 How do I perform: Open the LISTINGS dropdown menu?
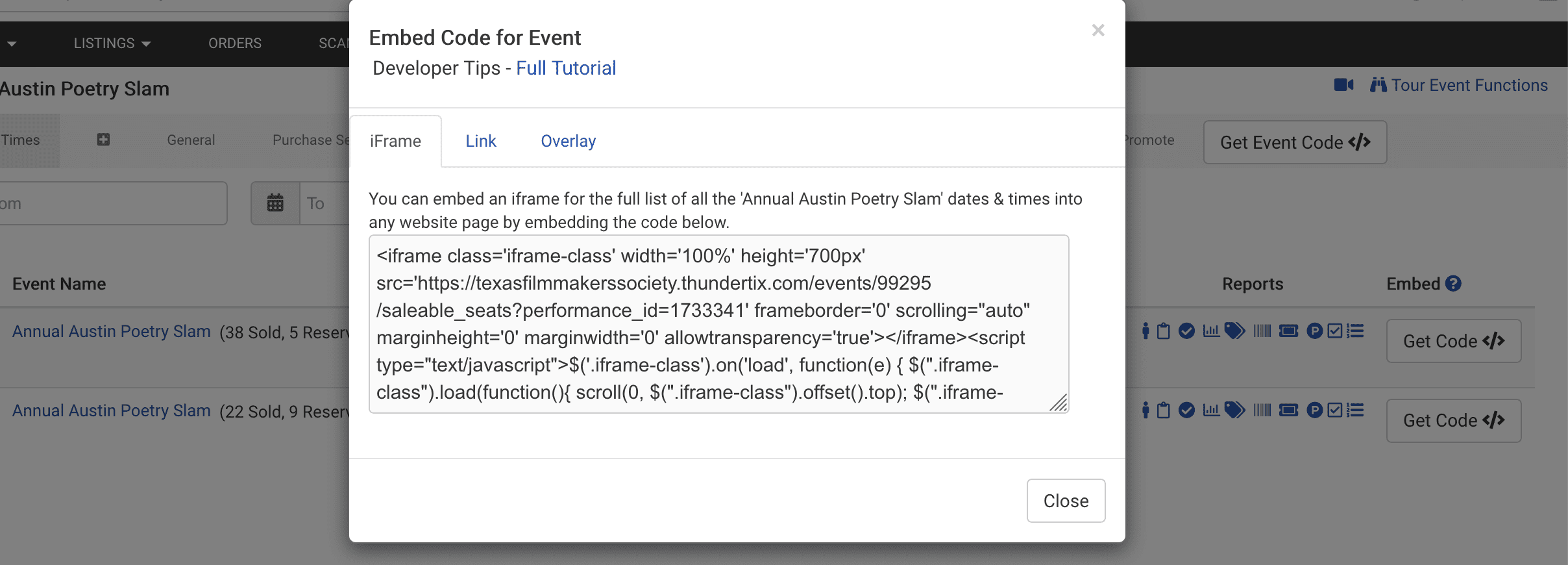click(x=112, y=44)
